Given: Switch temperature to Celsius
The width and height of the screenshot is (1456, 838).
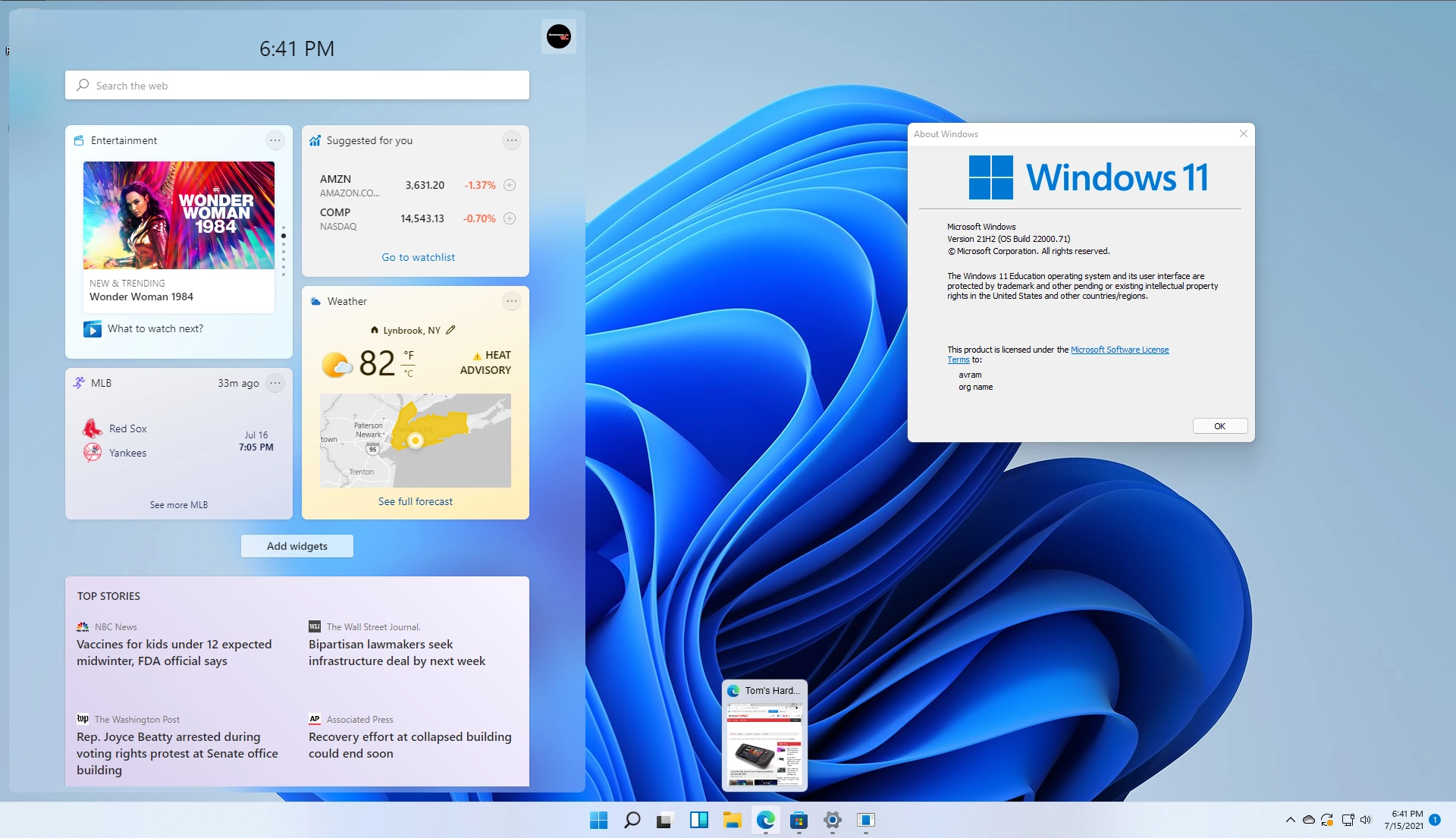Looking at the screenshot, I should 409,372.
